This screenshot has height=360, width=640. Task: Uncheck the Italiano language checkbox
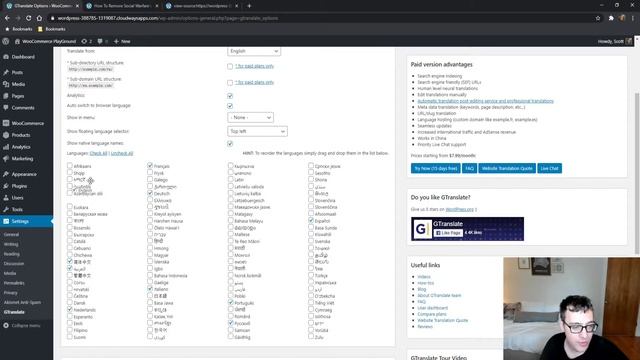click(x=150, y=289)
